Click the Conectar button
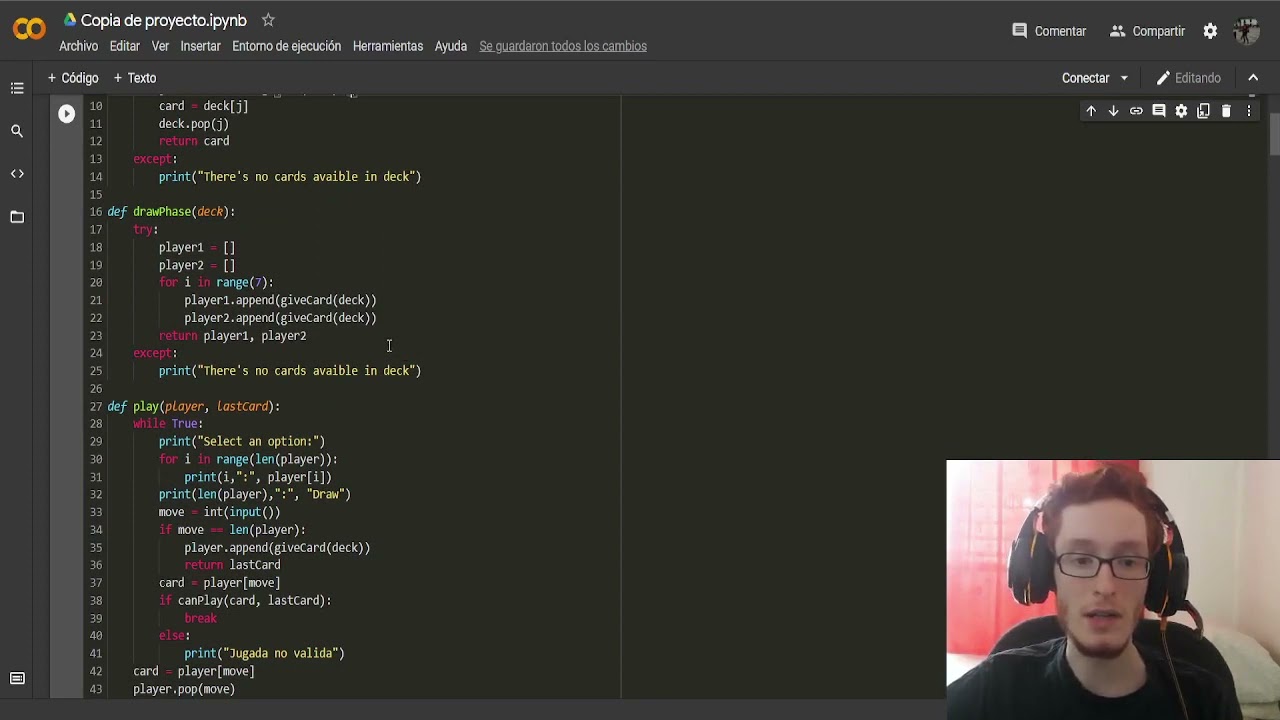Image resolution: width=1280 pixels, height=720 pixels. tap(1085, 78)
